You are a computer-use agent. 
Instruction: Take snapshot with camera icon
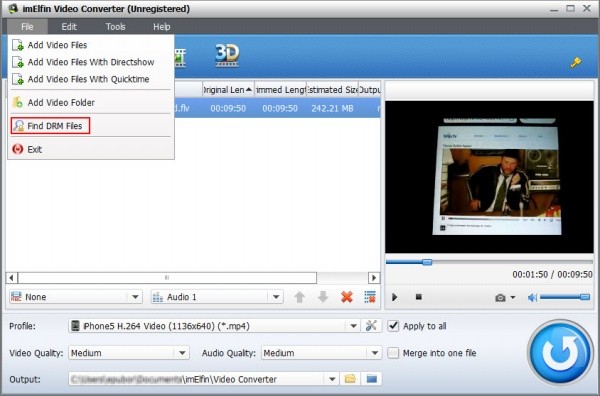tap(500, 298)
